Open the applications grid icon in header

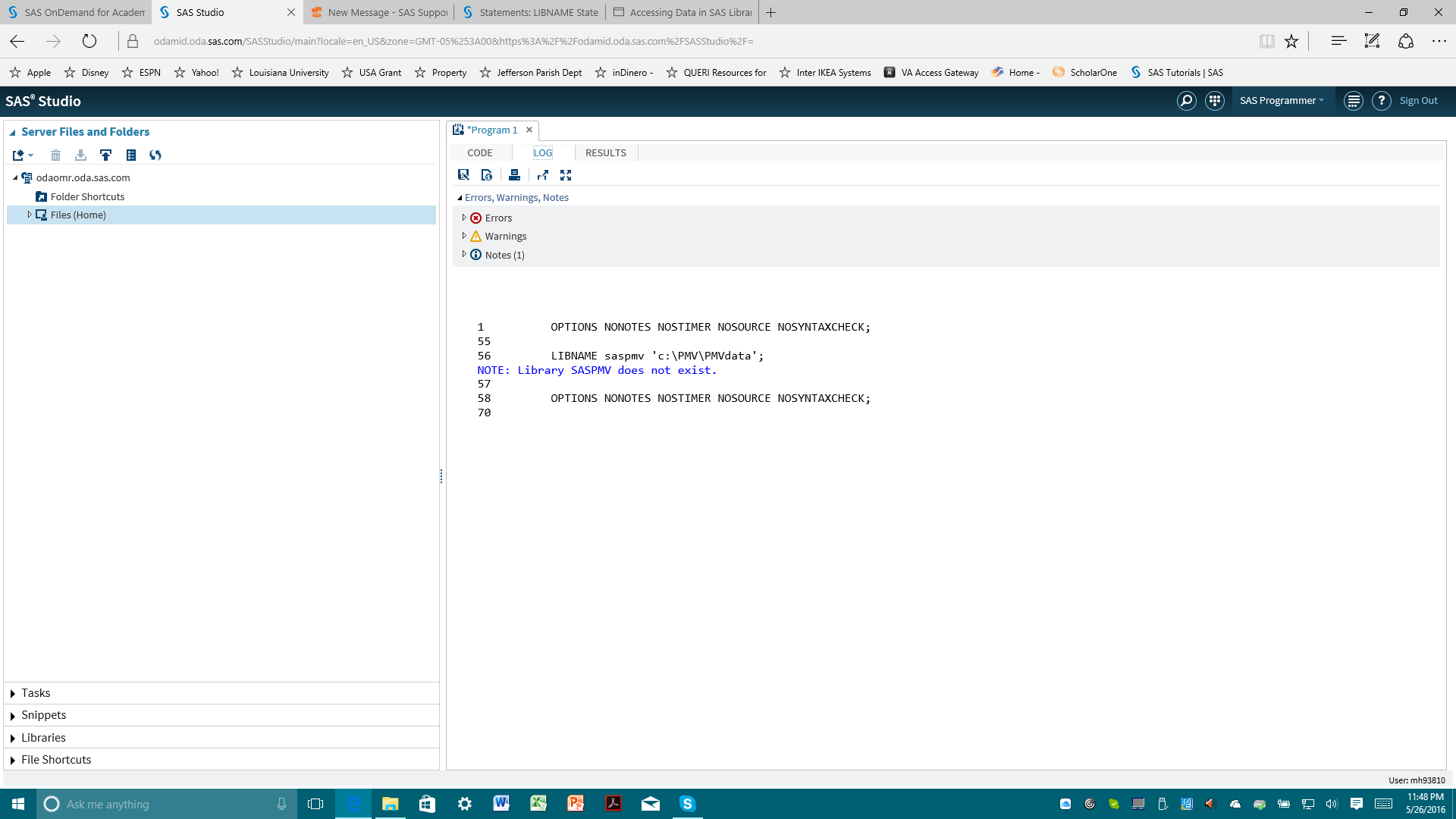1214,101
